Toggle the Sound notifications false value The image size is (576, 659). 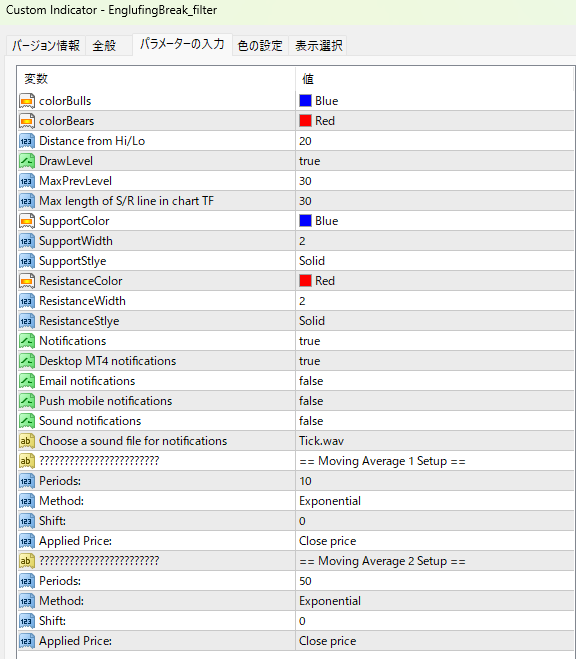coord(434,421)
